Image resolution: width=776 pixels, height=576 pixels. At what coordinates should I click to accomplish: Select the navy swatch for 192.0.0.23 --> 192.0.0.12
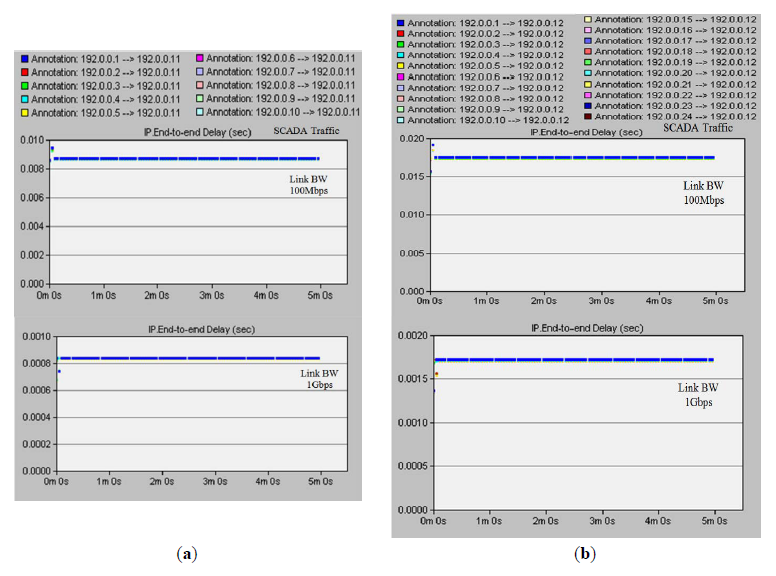point(587,103)
